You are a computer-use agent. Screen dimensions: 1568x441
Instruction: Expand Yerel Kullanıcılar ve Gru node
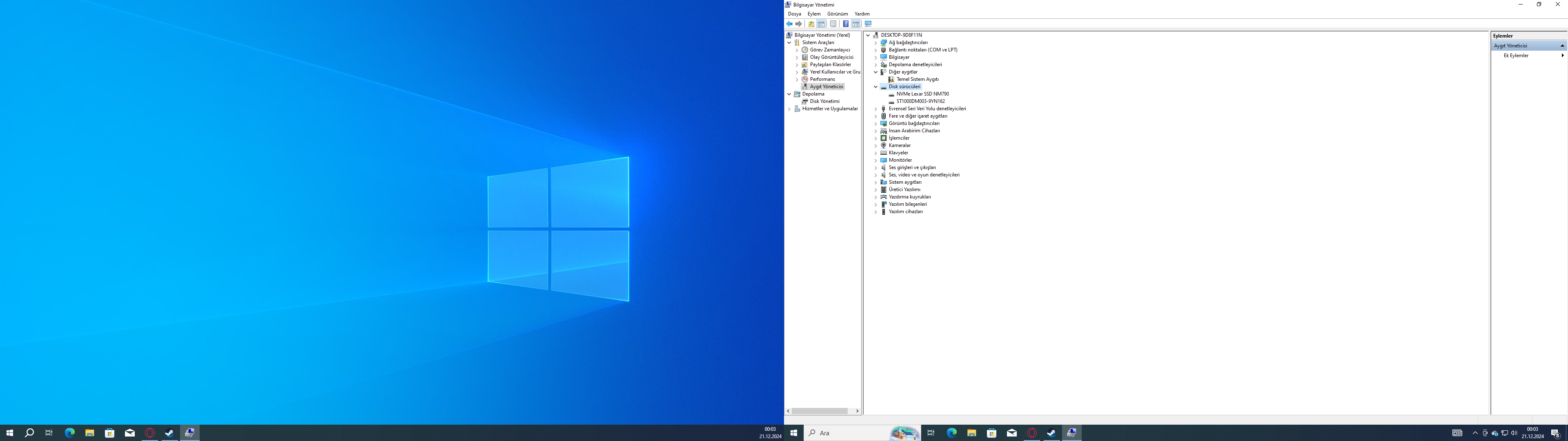click(x=797, y=72)
